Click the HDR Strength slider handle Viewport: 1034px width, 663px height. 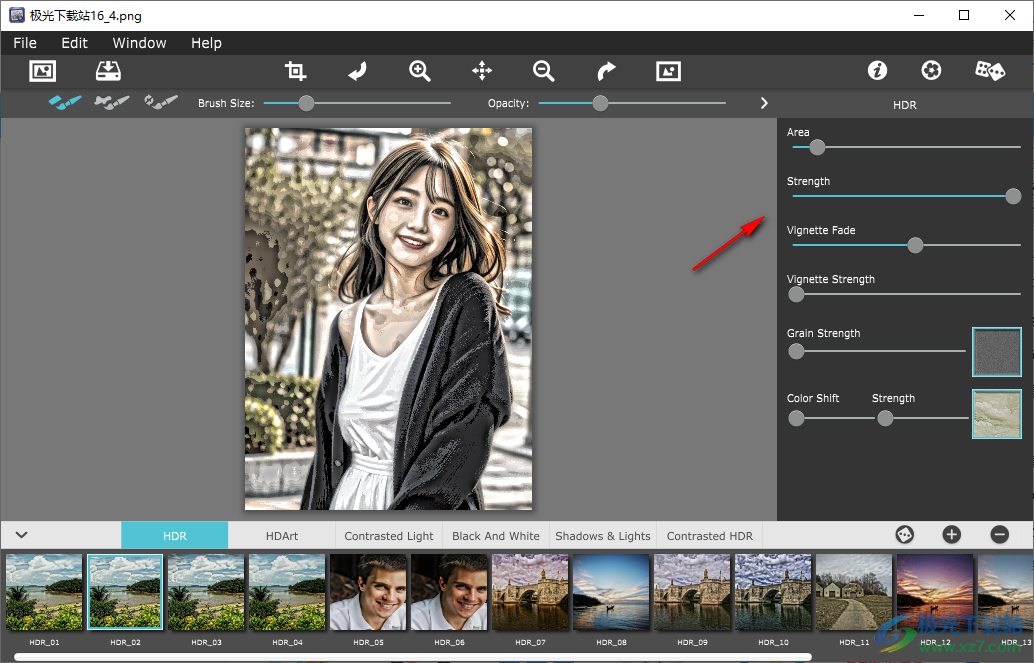[x=1014, y=196]
